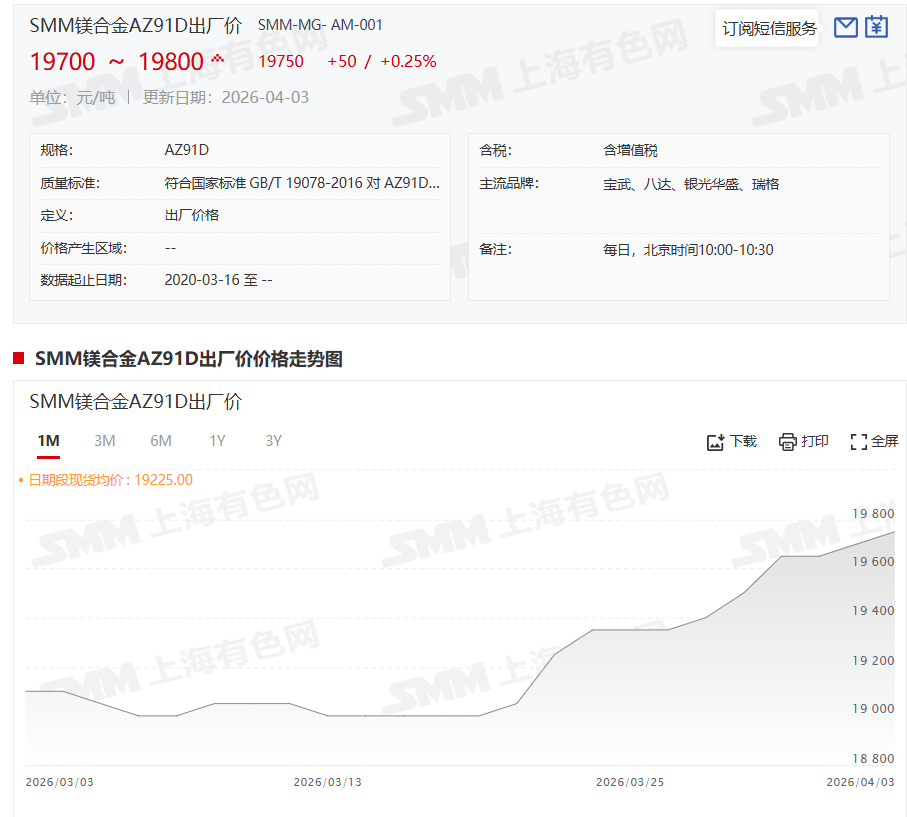Click the fullscreen brackets icon
The height and width of the screenshot is (817, 907).
[858, 442]
